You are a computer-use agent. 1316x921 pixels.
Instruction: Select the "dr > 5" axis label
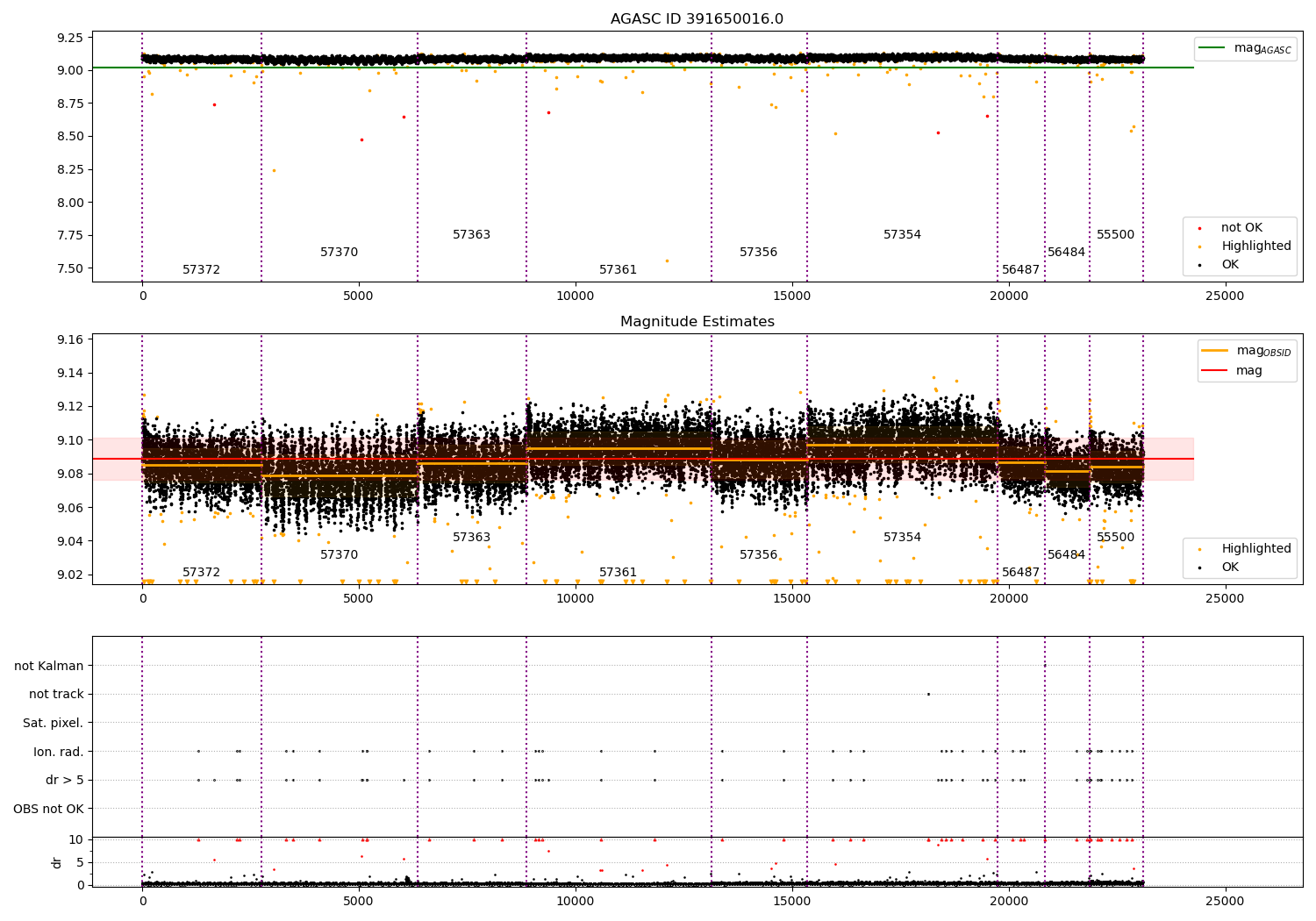[x=65, y=780]
